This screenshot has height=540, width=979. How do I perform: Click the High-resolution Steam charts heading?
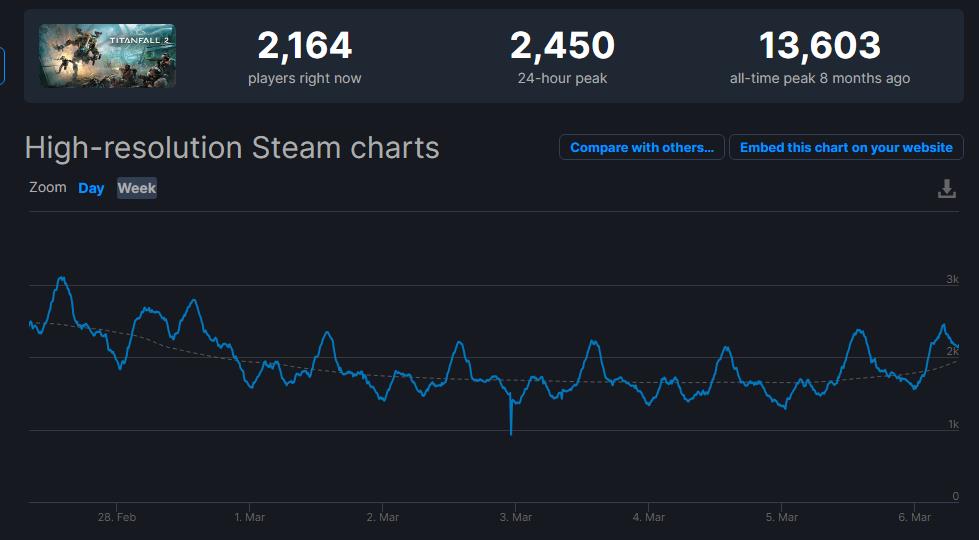pyautogui.click(x=232, y=148)
